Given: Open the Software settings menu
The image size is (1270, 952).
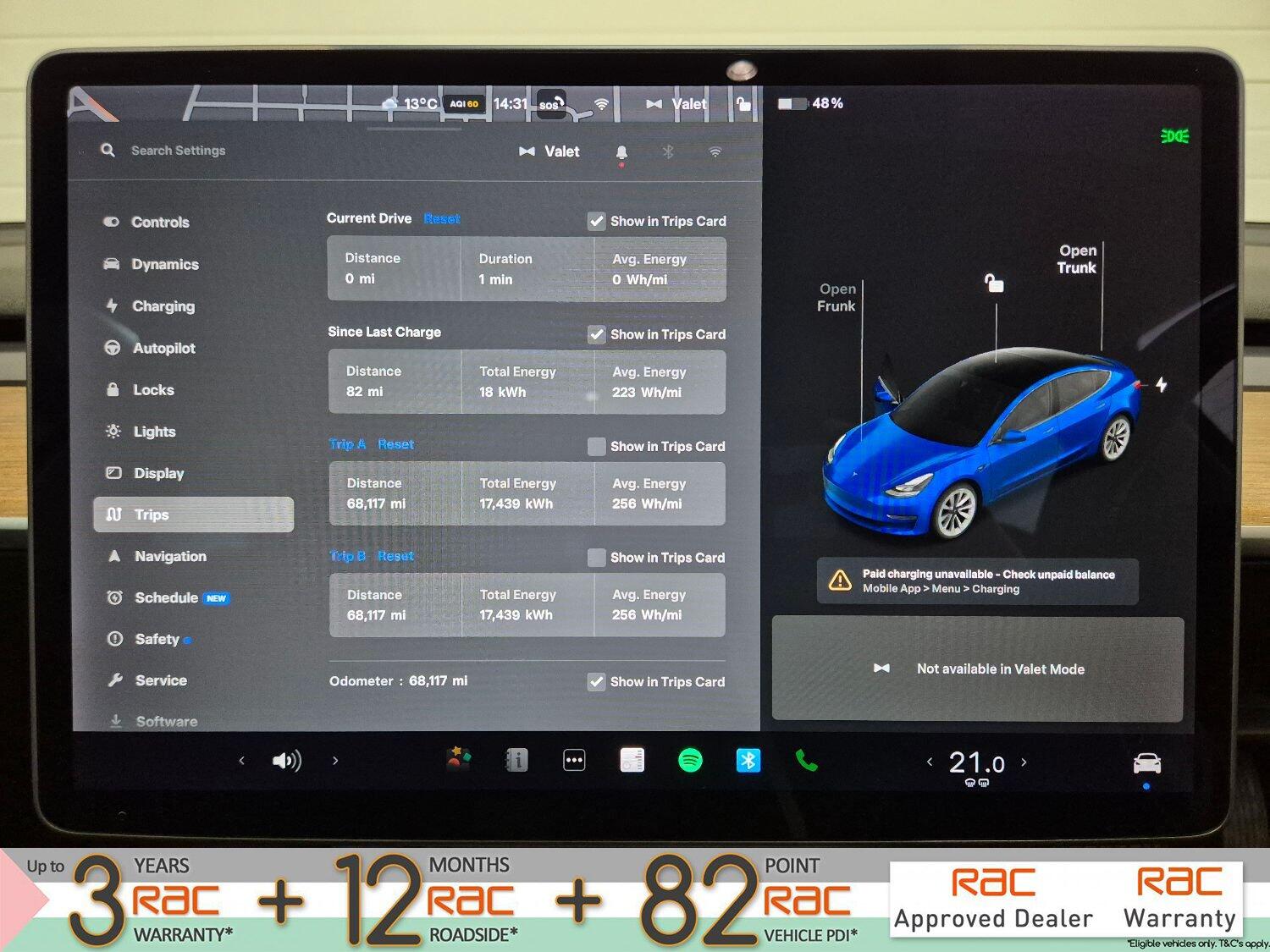Looking at the screenshot, I should [153, 721].
